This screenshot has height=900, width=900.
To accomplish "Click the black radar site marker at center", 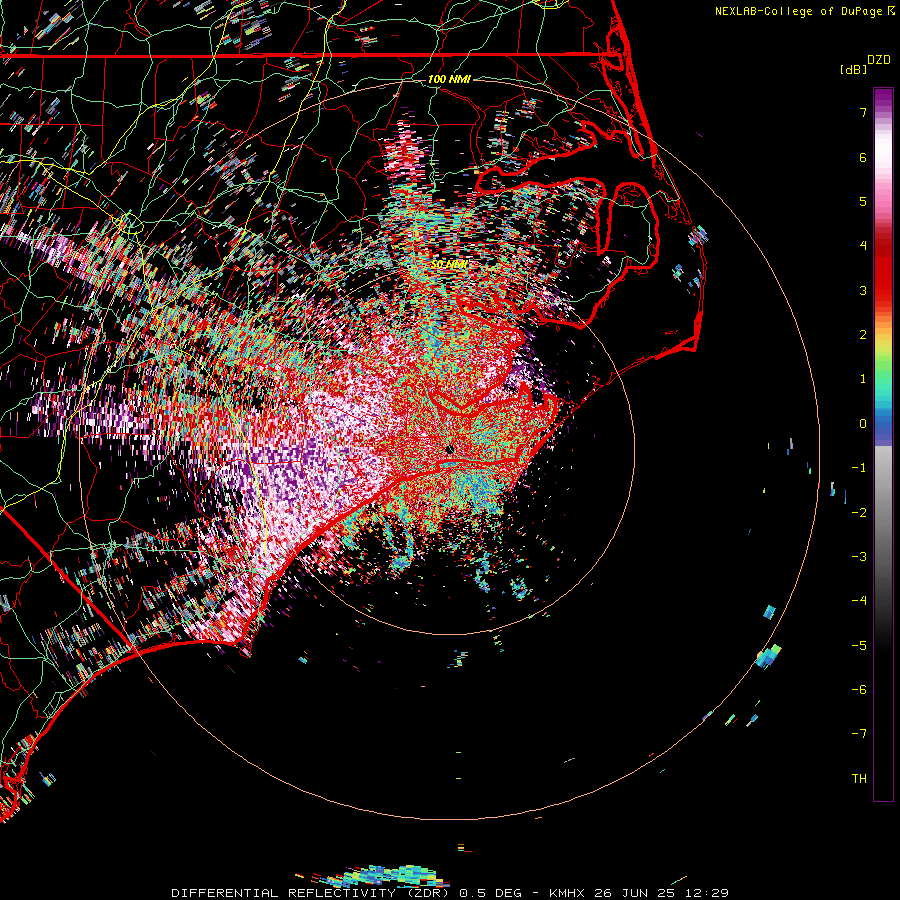I will (x=450, y=449).
